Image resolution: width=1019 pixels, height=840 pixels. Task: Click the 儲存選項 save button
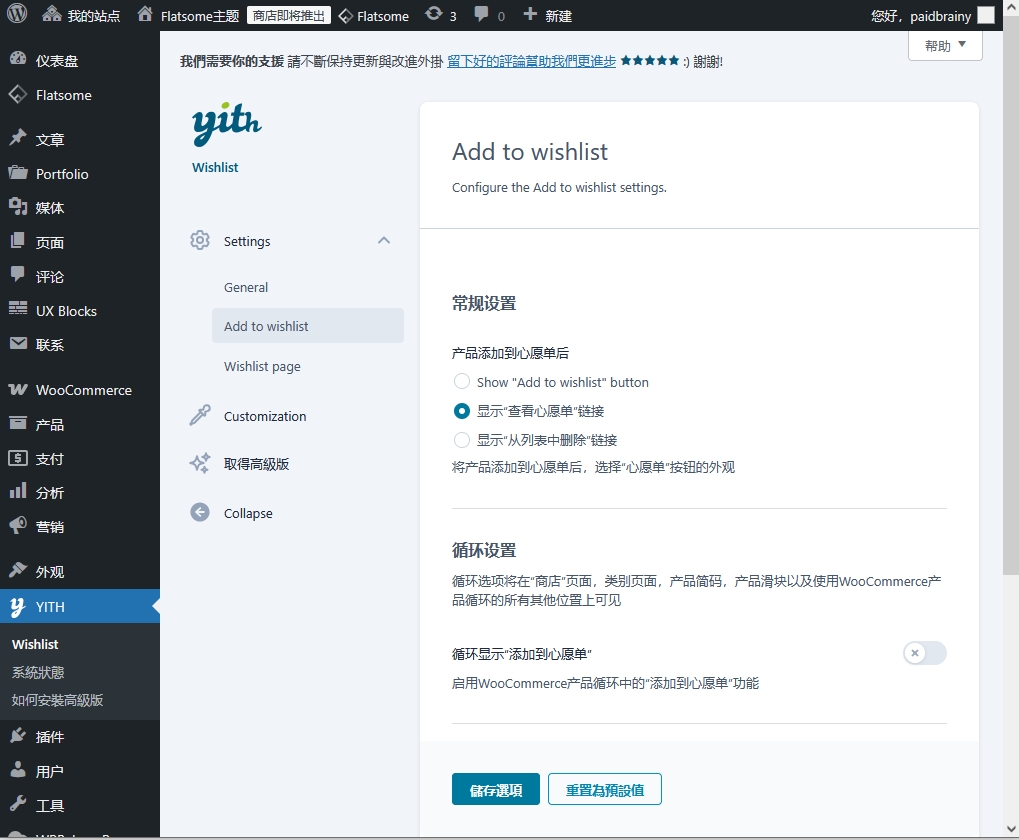pyautogui.click(x=496, y=789)
